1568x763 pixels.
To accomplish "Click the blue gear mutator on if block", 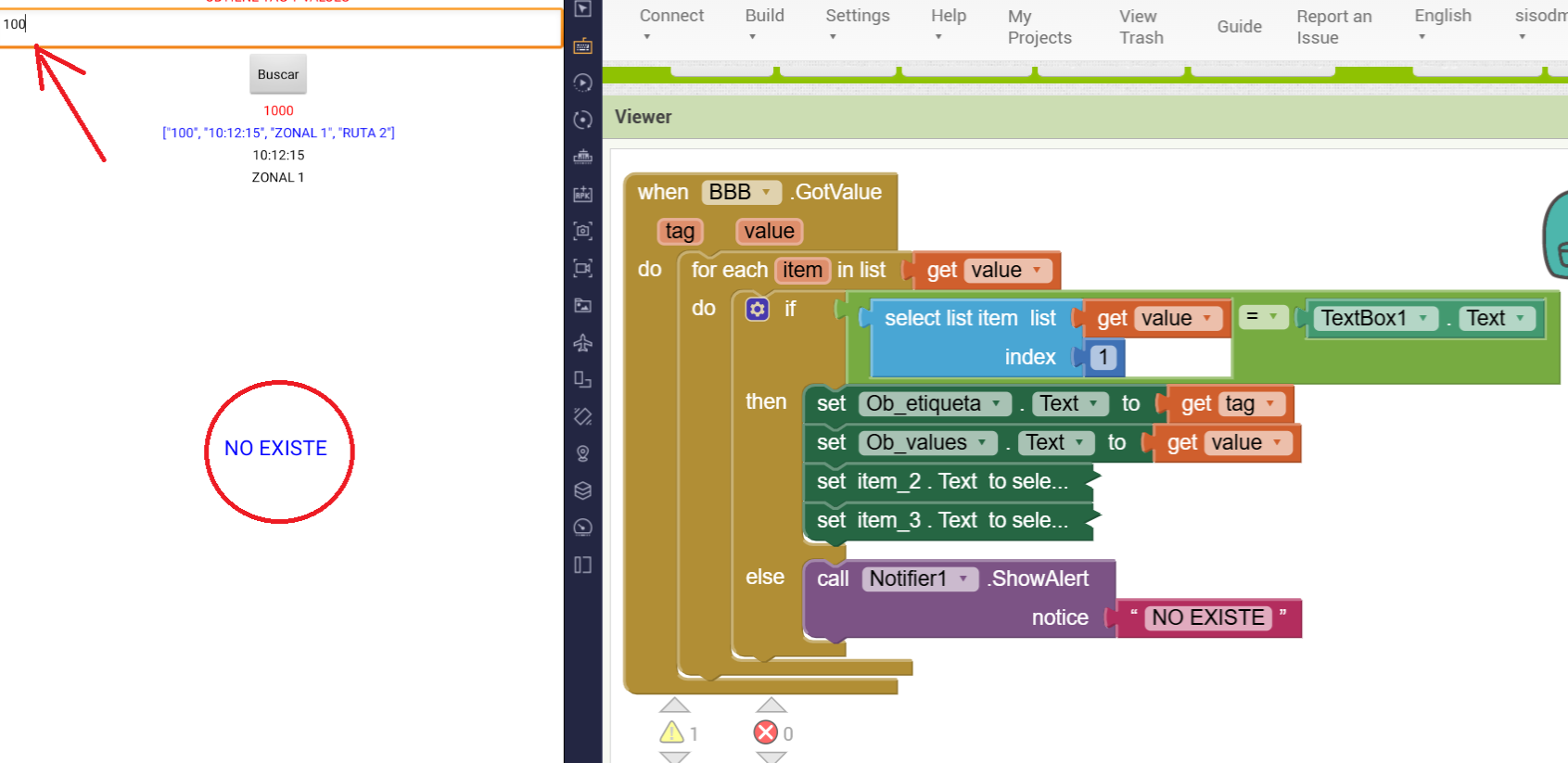I will [758, 309].
